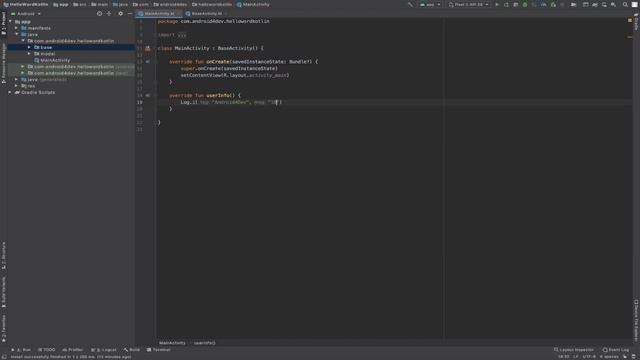Open the Pixel device selector dropdown
The width and height of the screenshot is (640, 360).
click(x=469, y=4)
